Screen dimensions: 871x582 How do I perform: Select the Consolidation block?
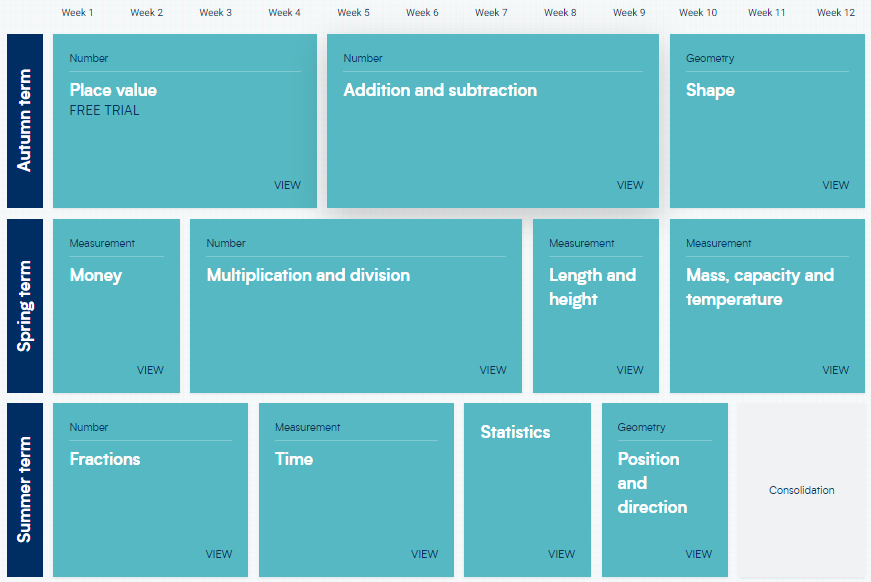801,490
